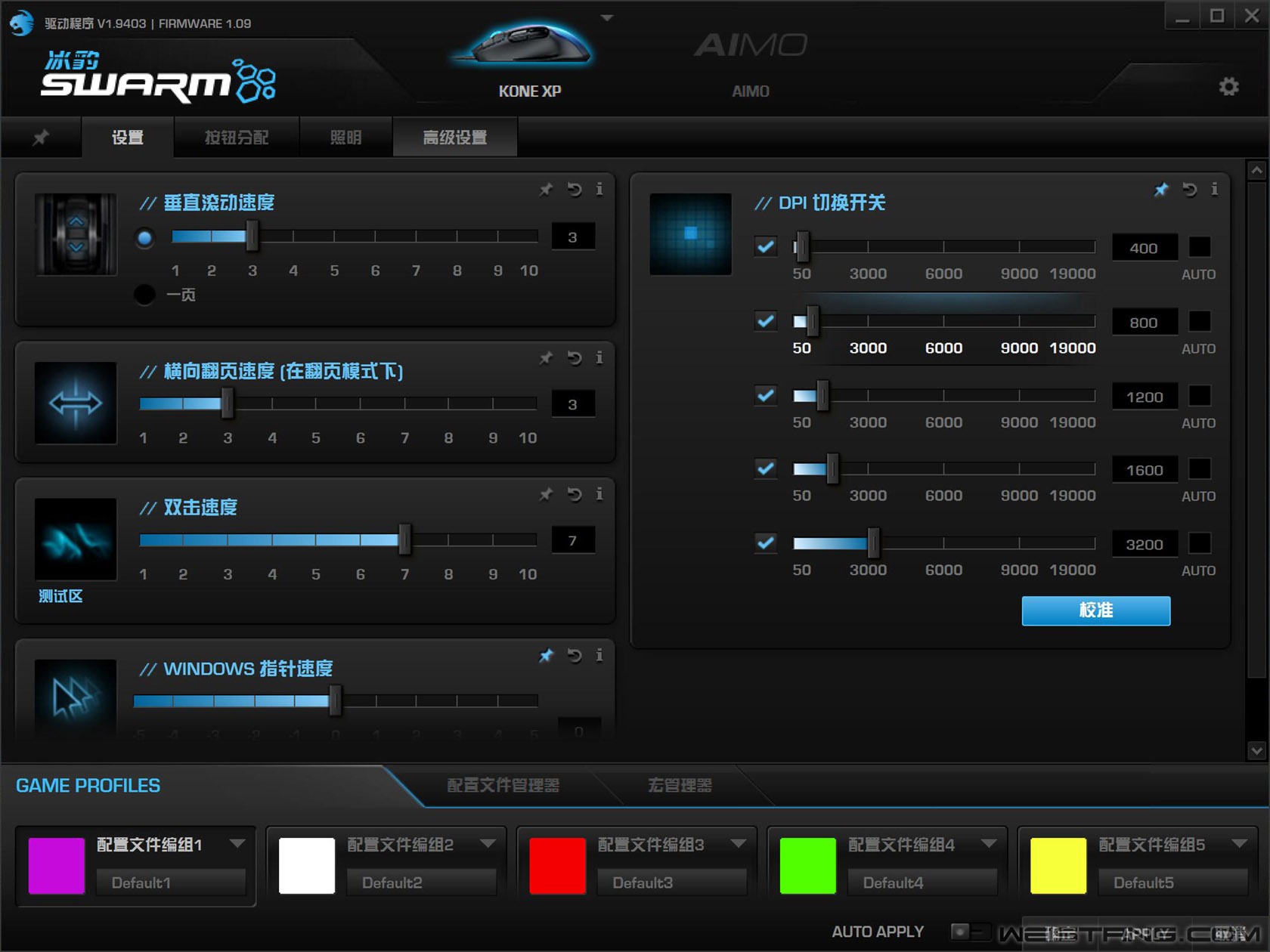Show info for DPI switch panel
1270x952 pixels.
coord(1215,189)
